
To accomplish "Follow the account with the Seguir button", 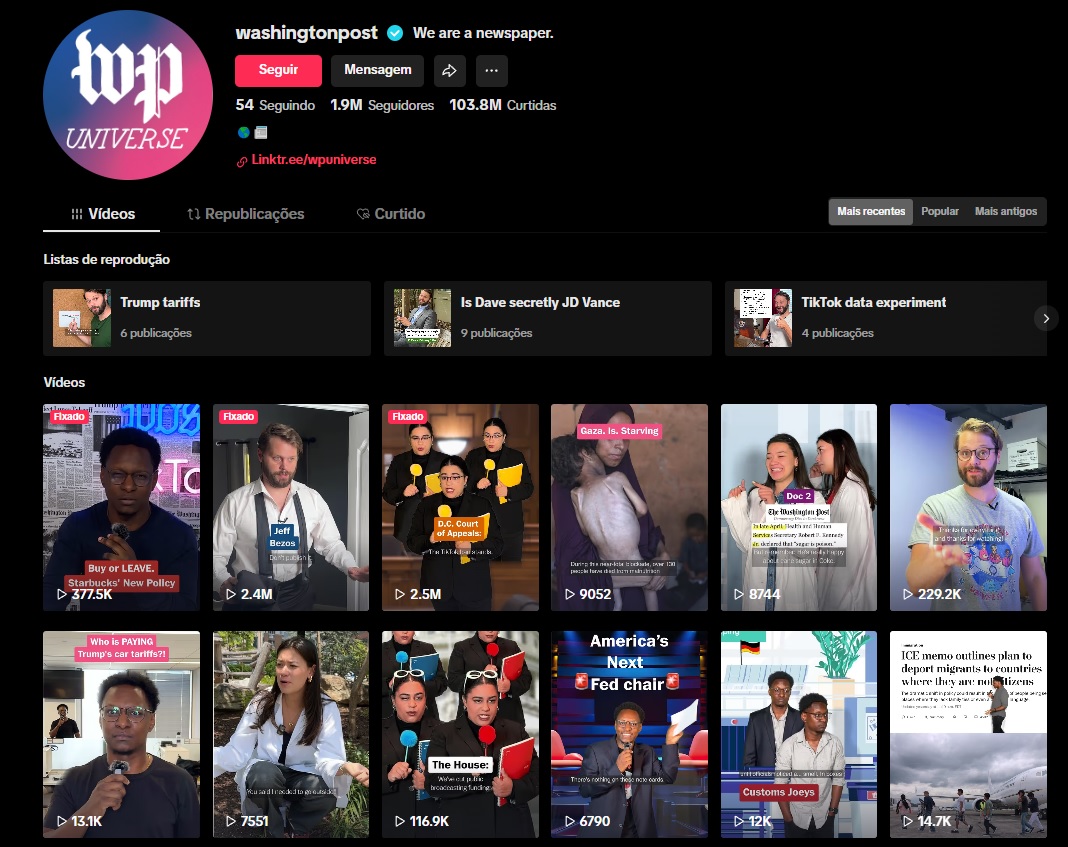I will click(279, 71).
